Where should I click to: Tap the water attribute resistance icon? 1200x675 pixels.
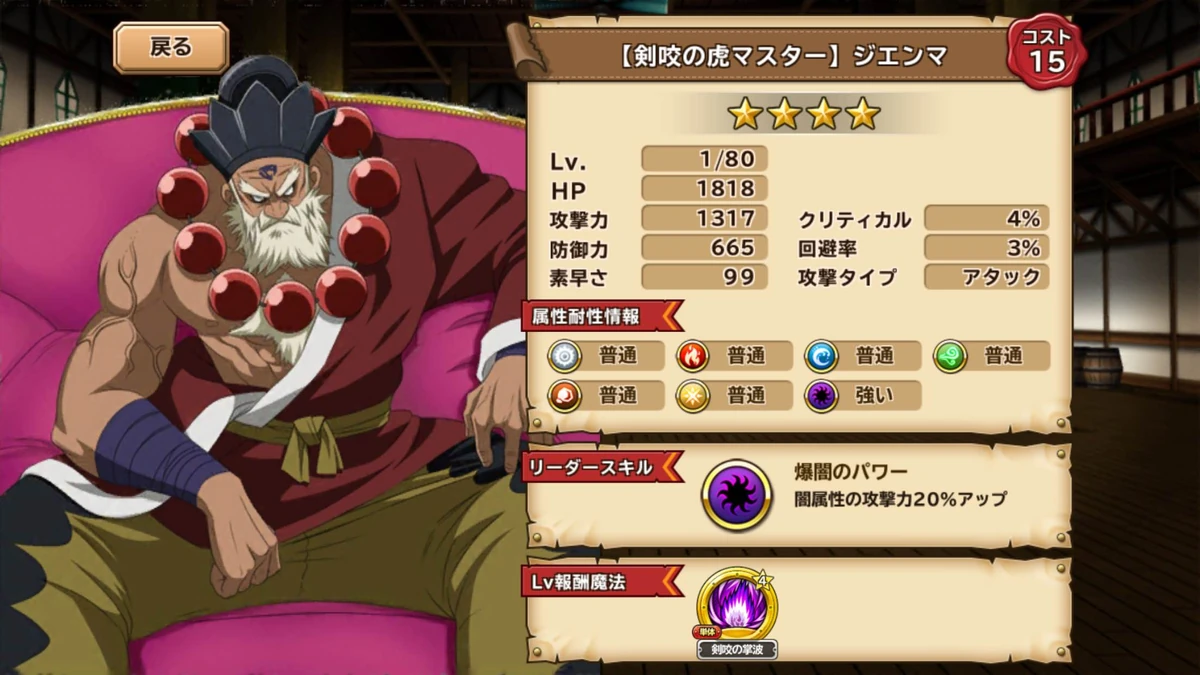821,355
